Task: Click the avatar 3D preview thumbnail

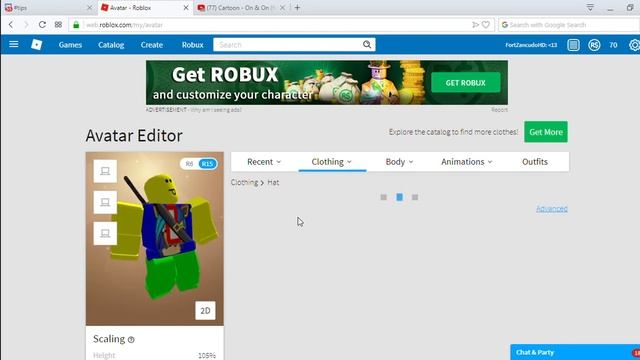Action: [155, 239]
